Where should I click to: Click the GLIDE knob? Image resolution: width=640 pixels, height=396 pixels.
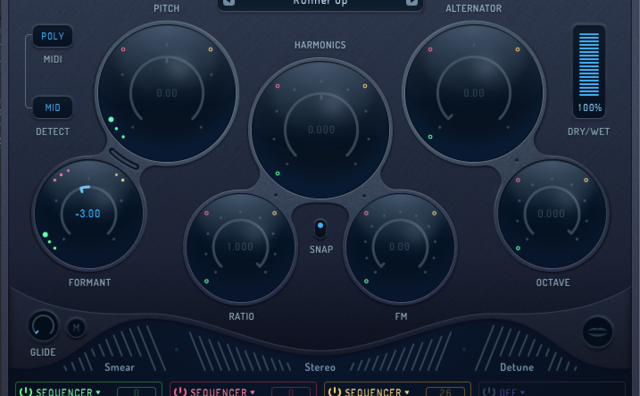43,326
